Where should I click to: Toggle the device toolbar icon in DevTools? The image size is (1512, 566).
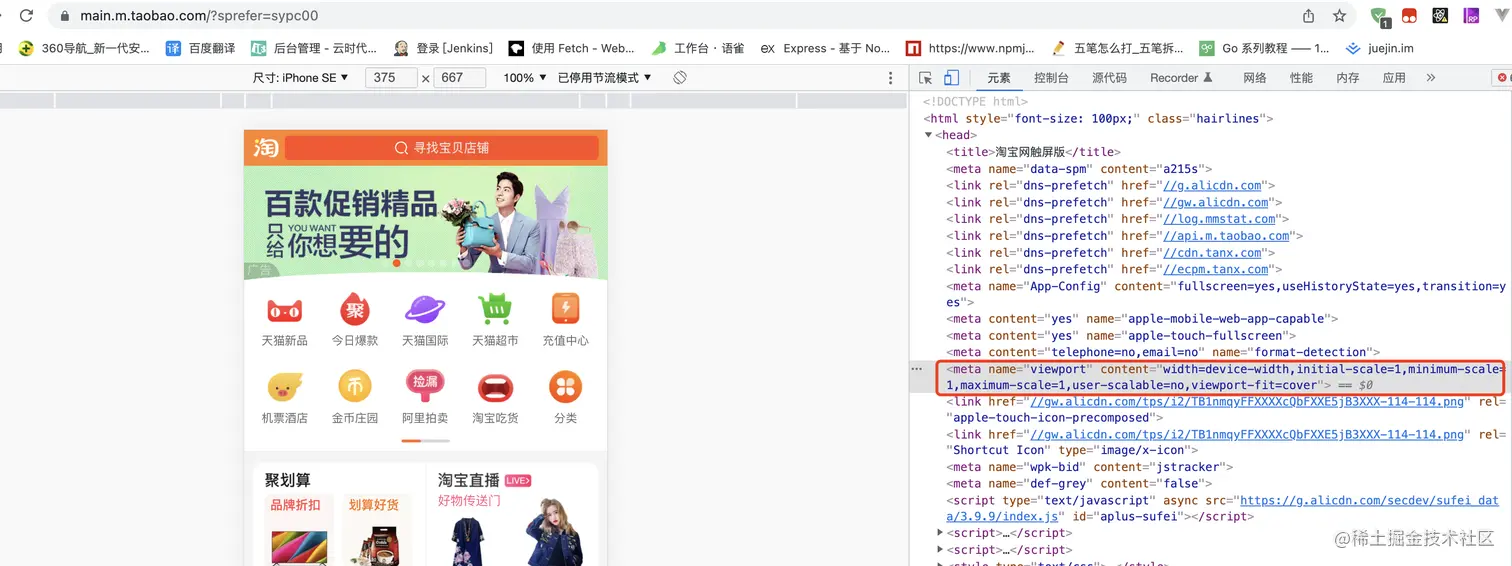951,78
